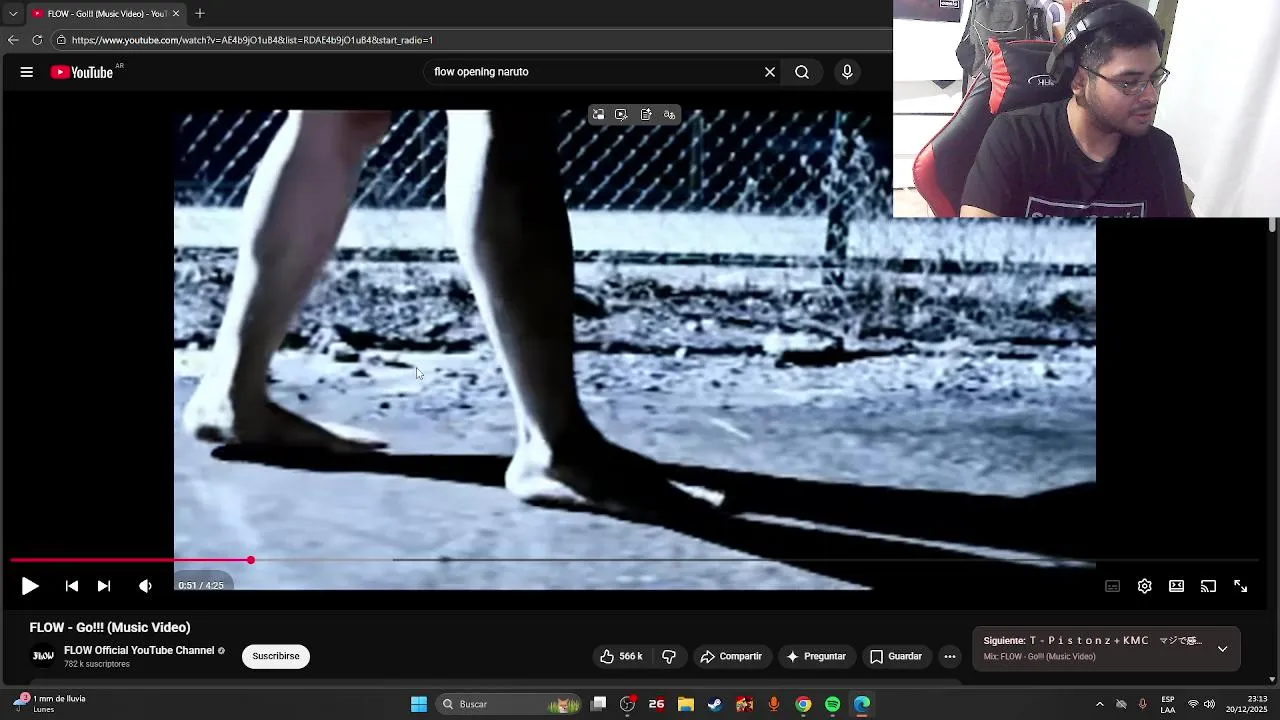Screen dimensions: 1280x720
Task: Click the browser address bar URL
Action: coord(252,40)
